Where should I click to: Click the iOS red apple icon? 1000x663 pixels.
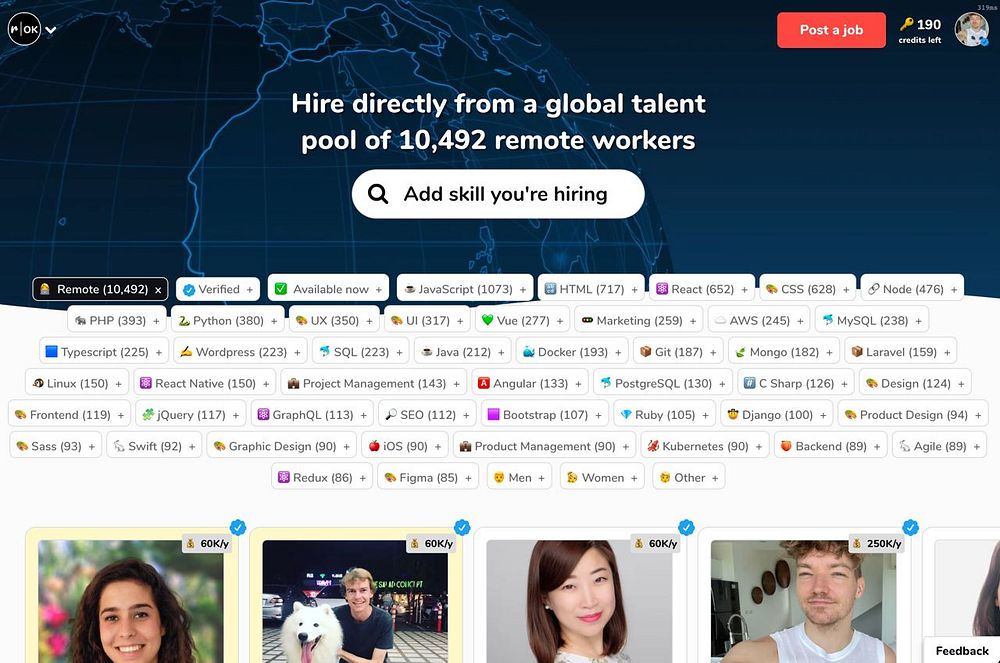(x=374, y=446)
